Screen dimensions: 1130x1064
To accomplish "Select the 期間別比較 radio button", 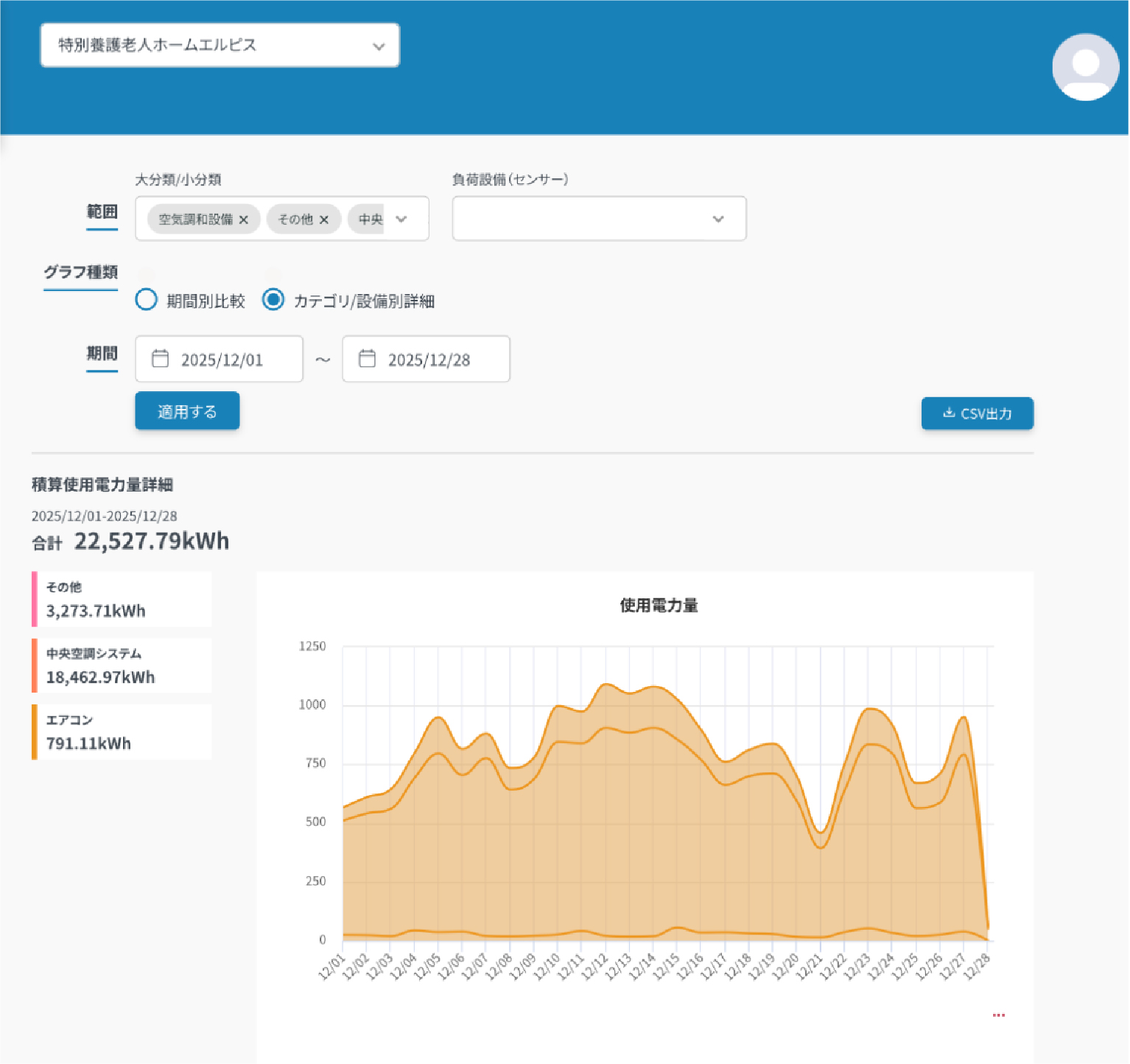I will (147, 300).
